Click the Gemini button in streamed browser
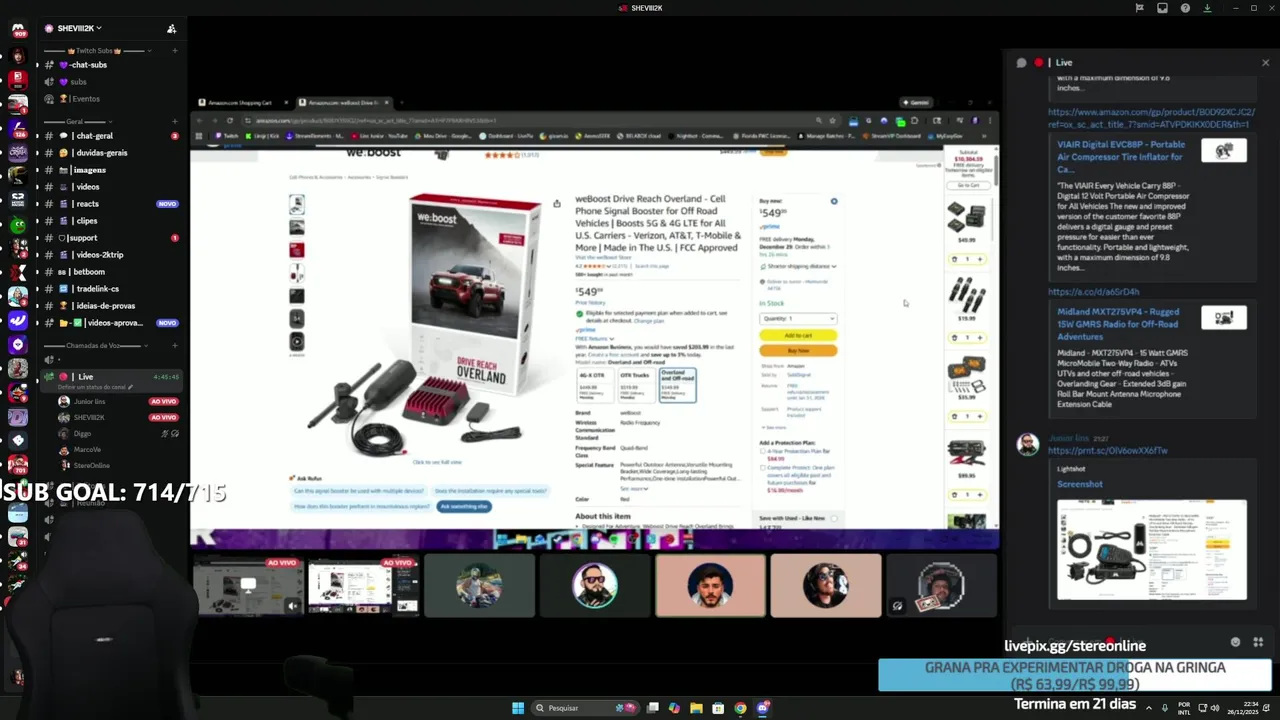The image size is (1280, 720). 916,102
